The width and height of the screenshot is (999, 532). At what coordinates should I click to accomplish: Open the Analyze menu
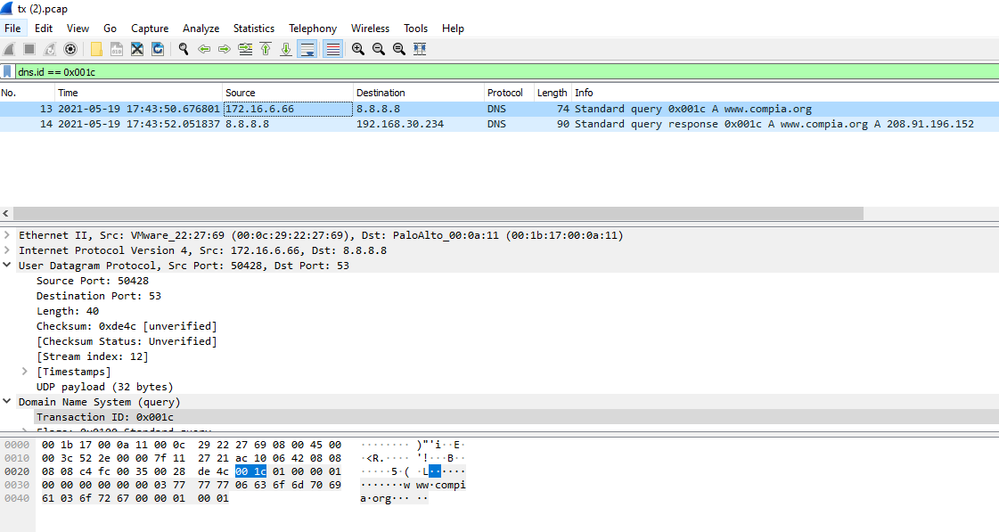tap(201, 29)
